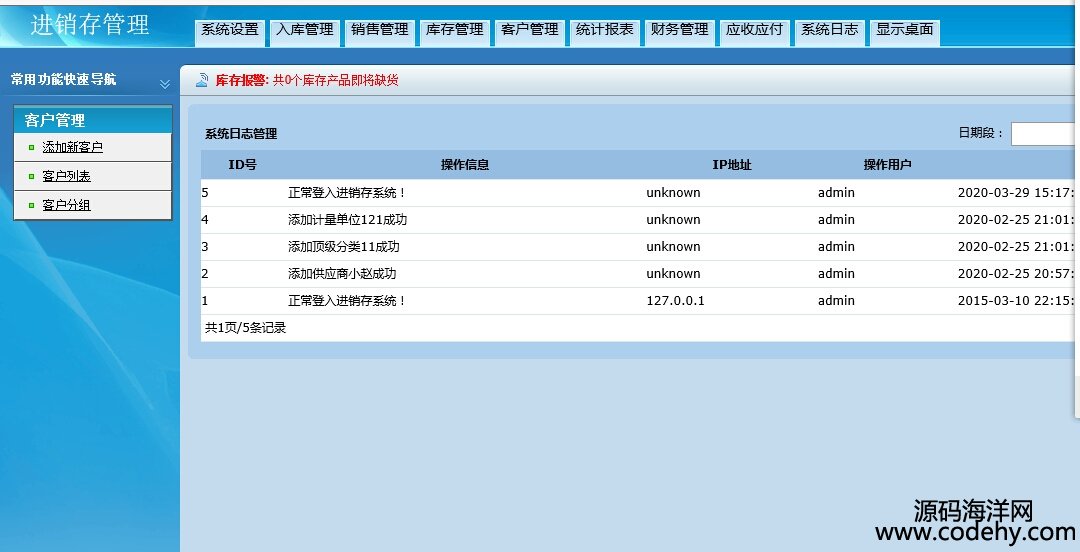
Task: Click 正常登入 entry in row ID 1
Action: [346, 301]
